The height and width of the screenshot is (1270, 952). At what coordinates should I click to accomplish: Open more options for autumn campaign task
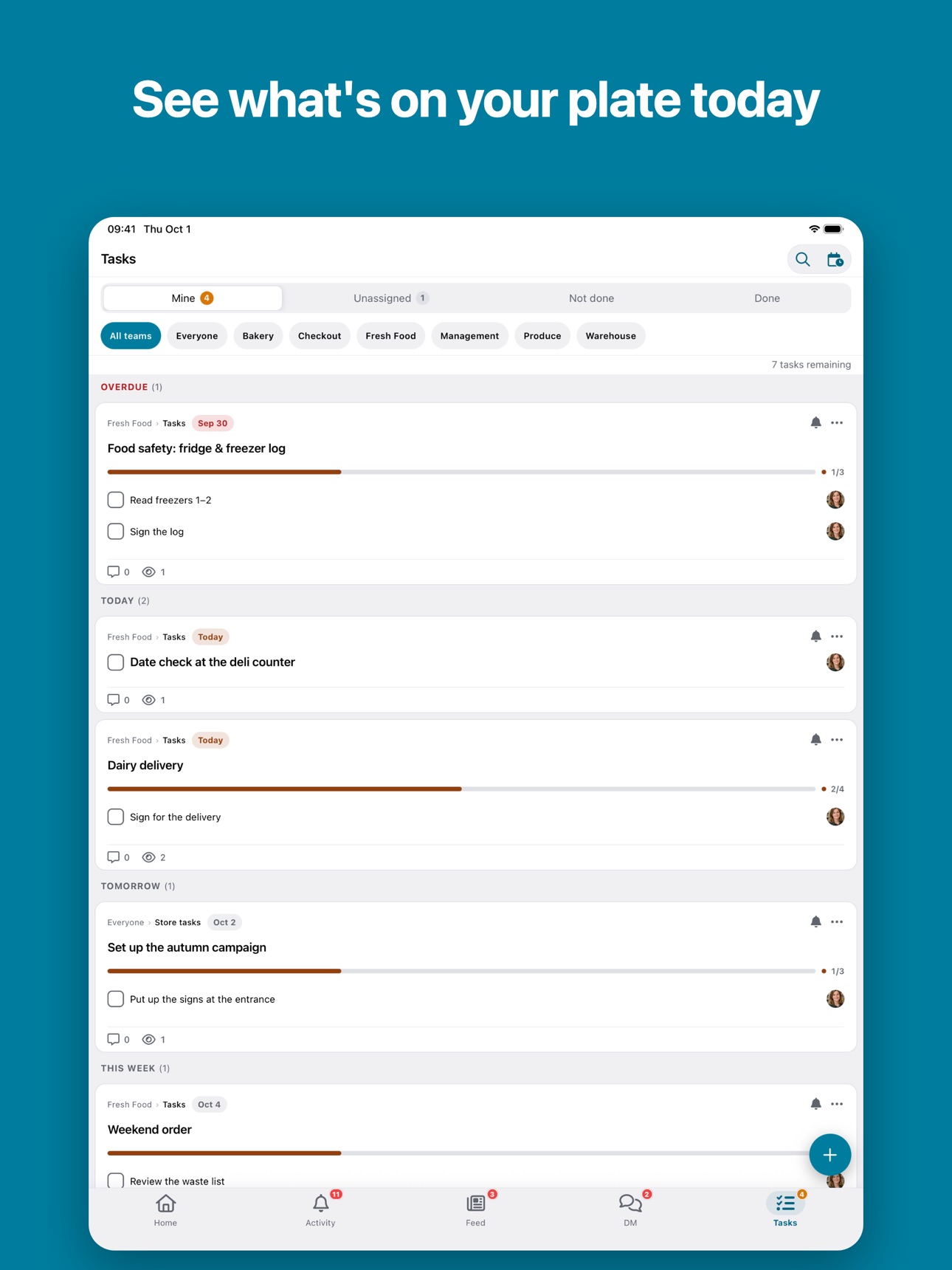tap(837, 922)
